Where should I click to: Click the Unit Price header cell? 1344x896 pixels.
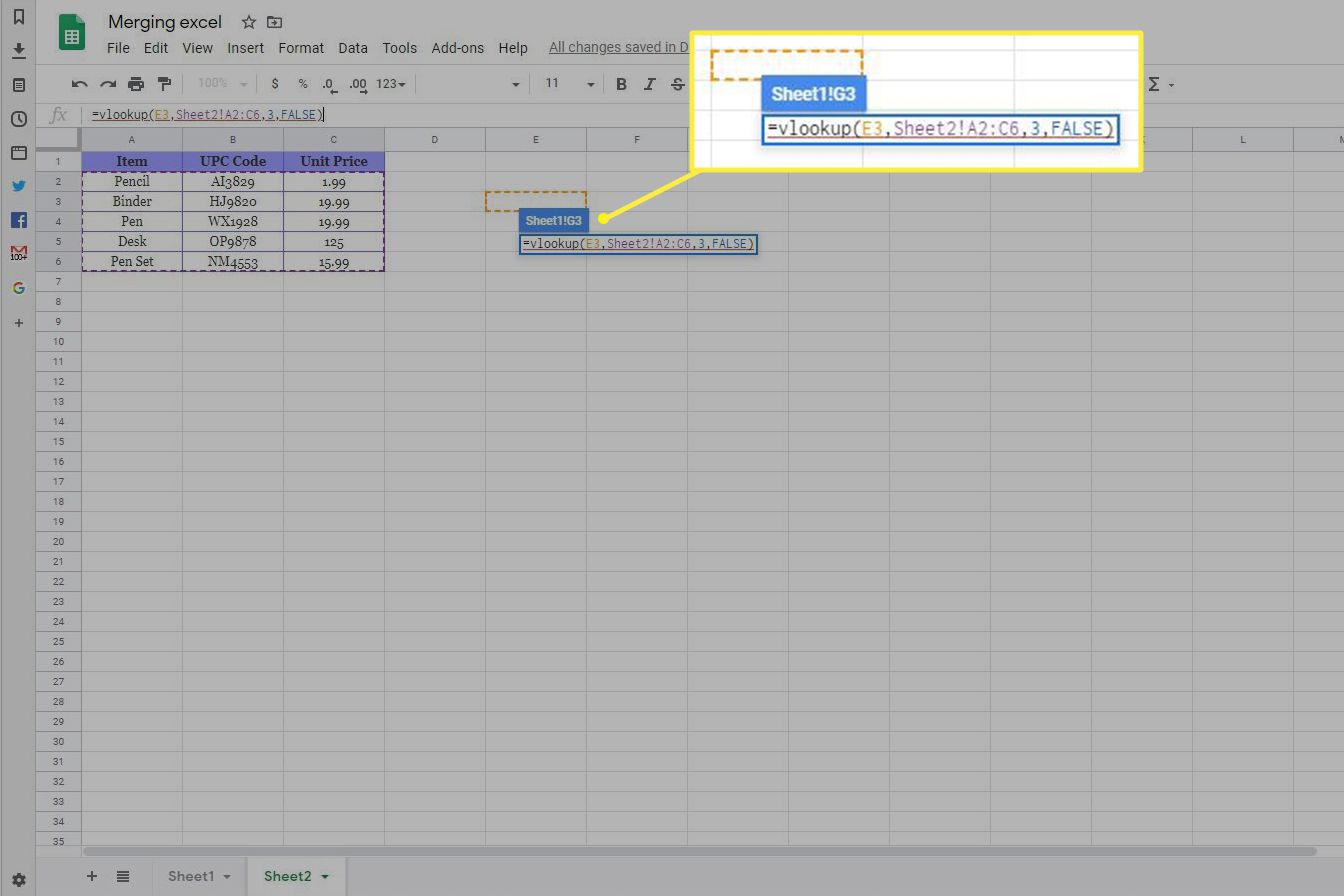[334, 161]
